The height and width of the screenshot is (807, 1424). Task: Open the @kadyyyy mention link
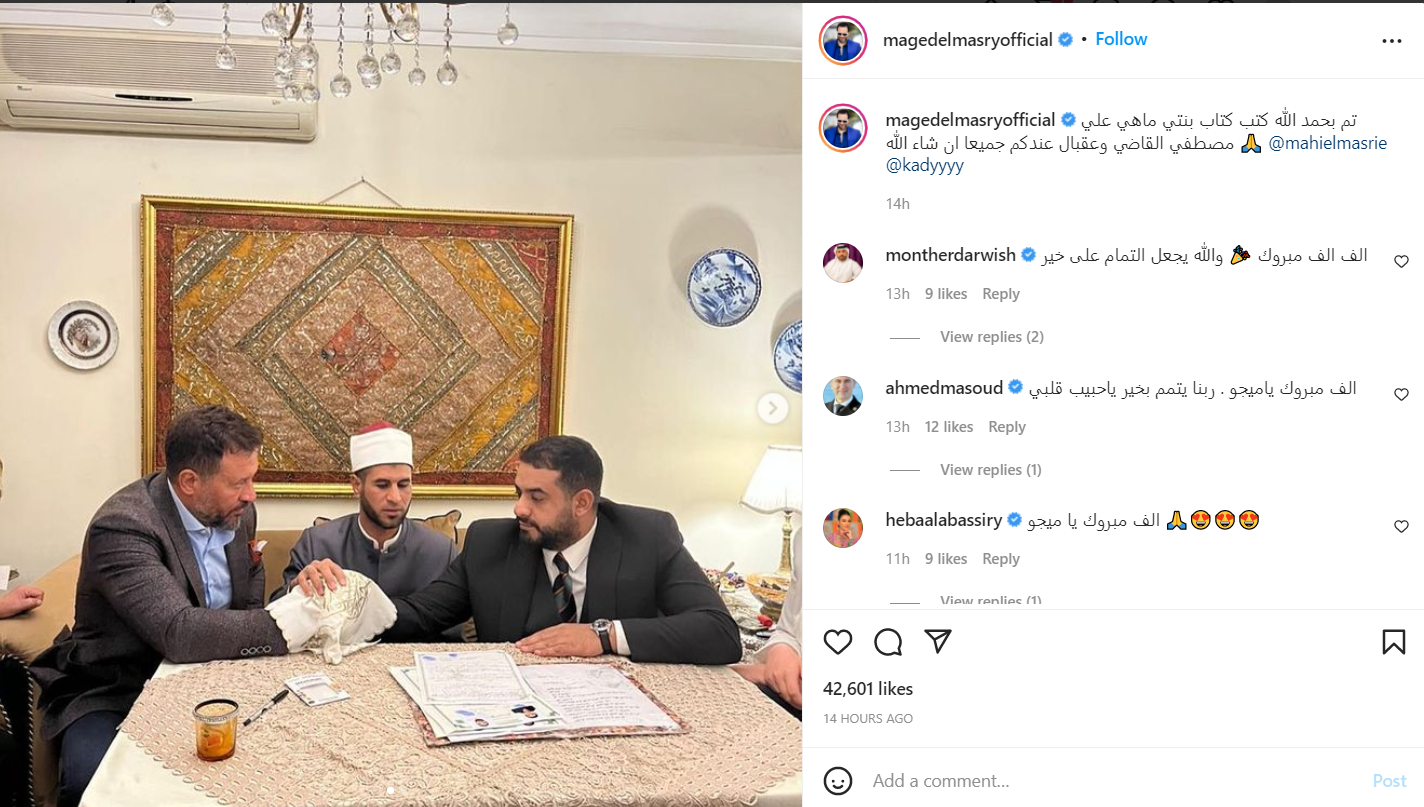click(925, 166)
